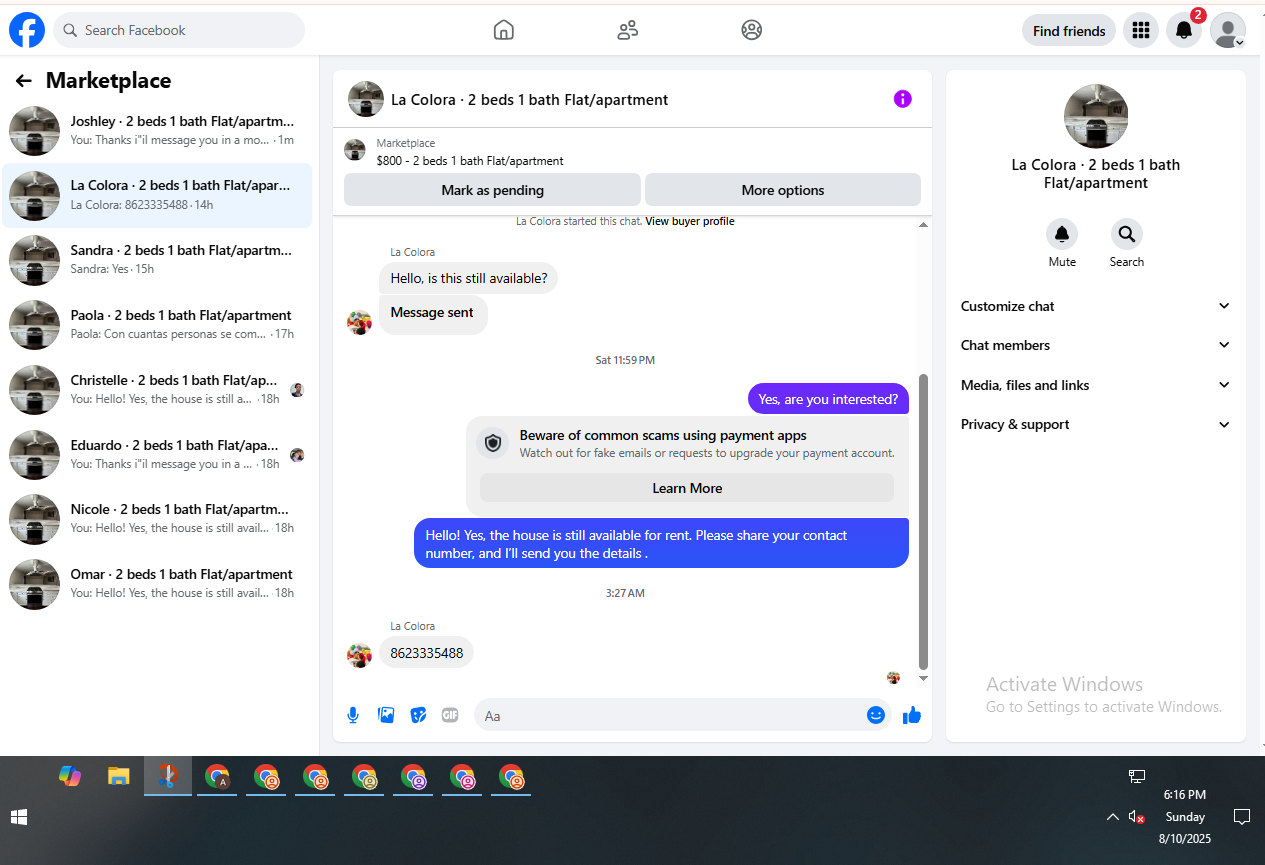The image size is (1265, 865).
Task: Click the large listing thumbnail in right panel
Action: click(1096, 116)
